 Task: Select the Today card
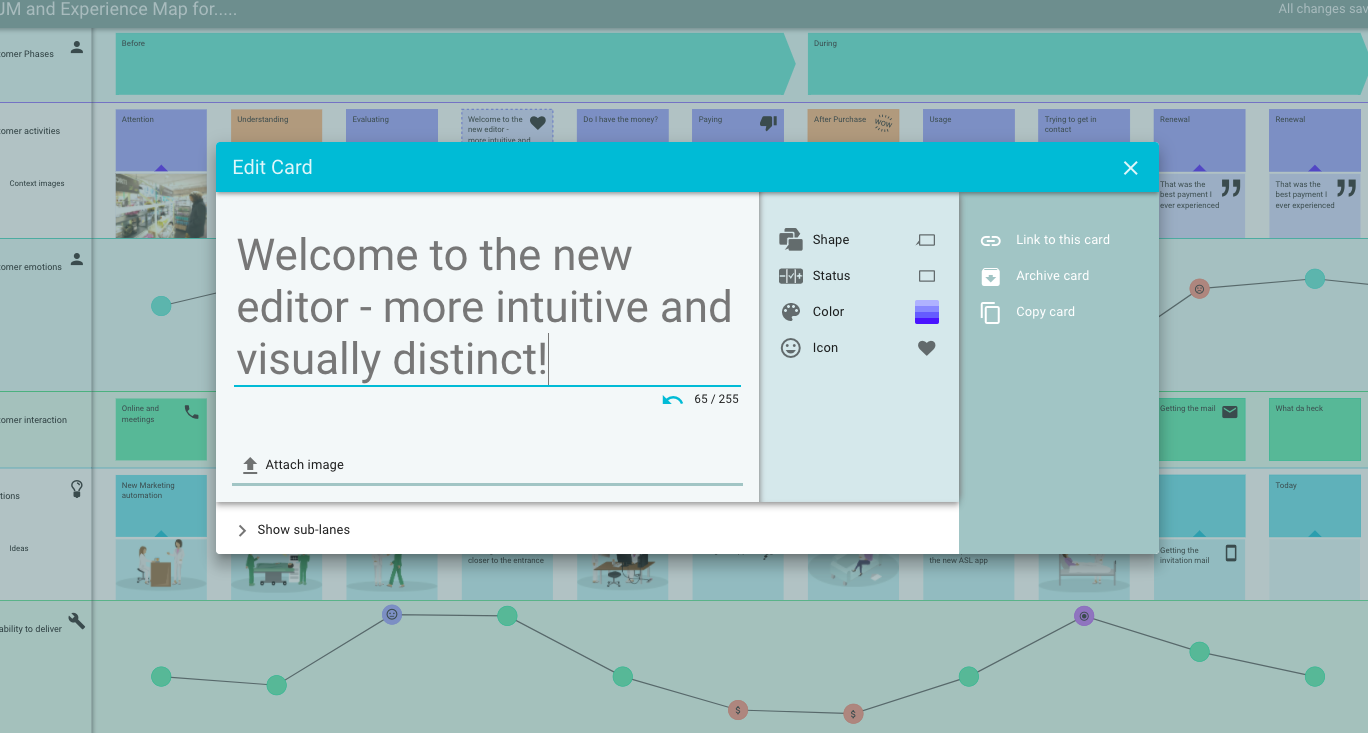1315,506
